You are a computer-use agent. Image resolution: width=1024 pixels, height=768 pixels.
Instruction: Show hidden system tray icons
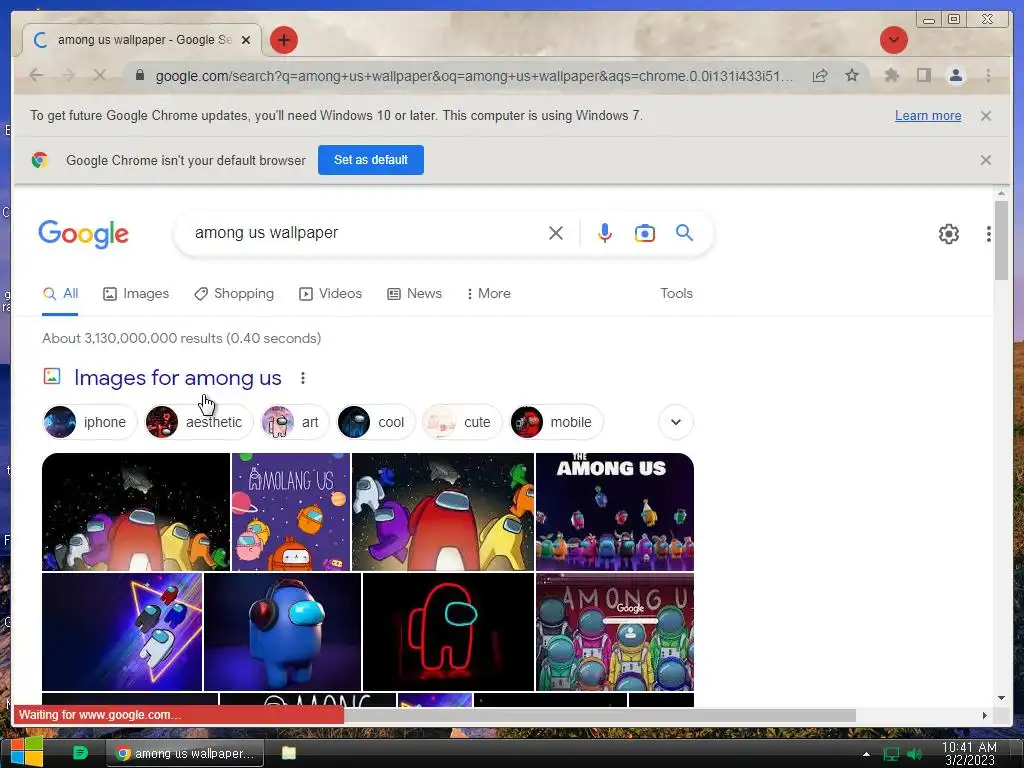[x=866, y=754]
